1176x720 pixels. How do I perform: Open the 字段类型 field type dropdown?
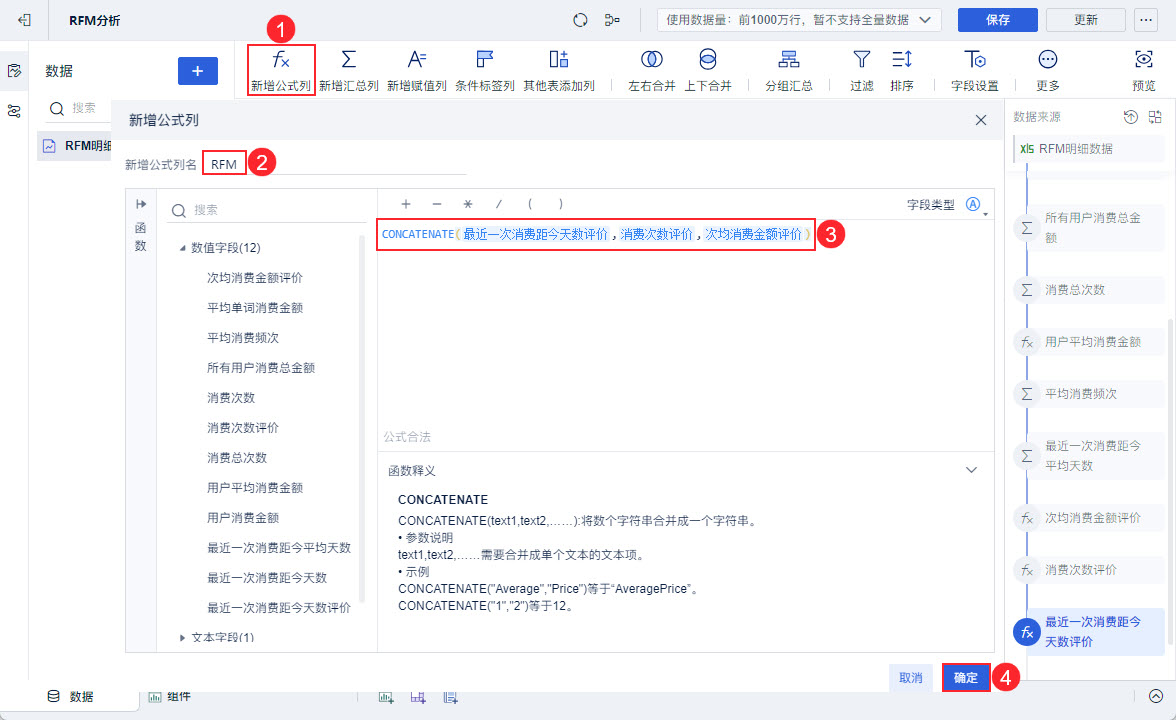tap(974, 205)
